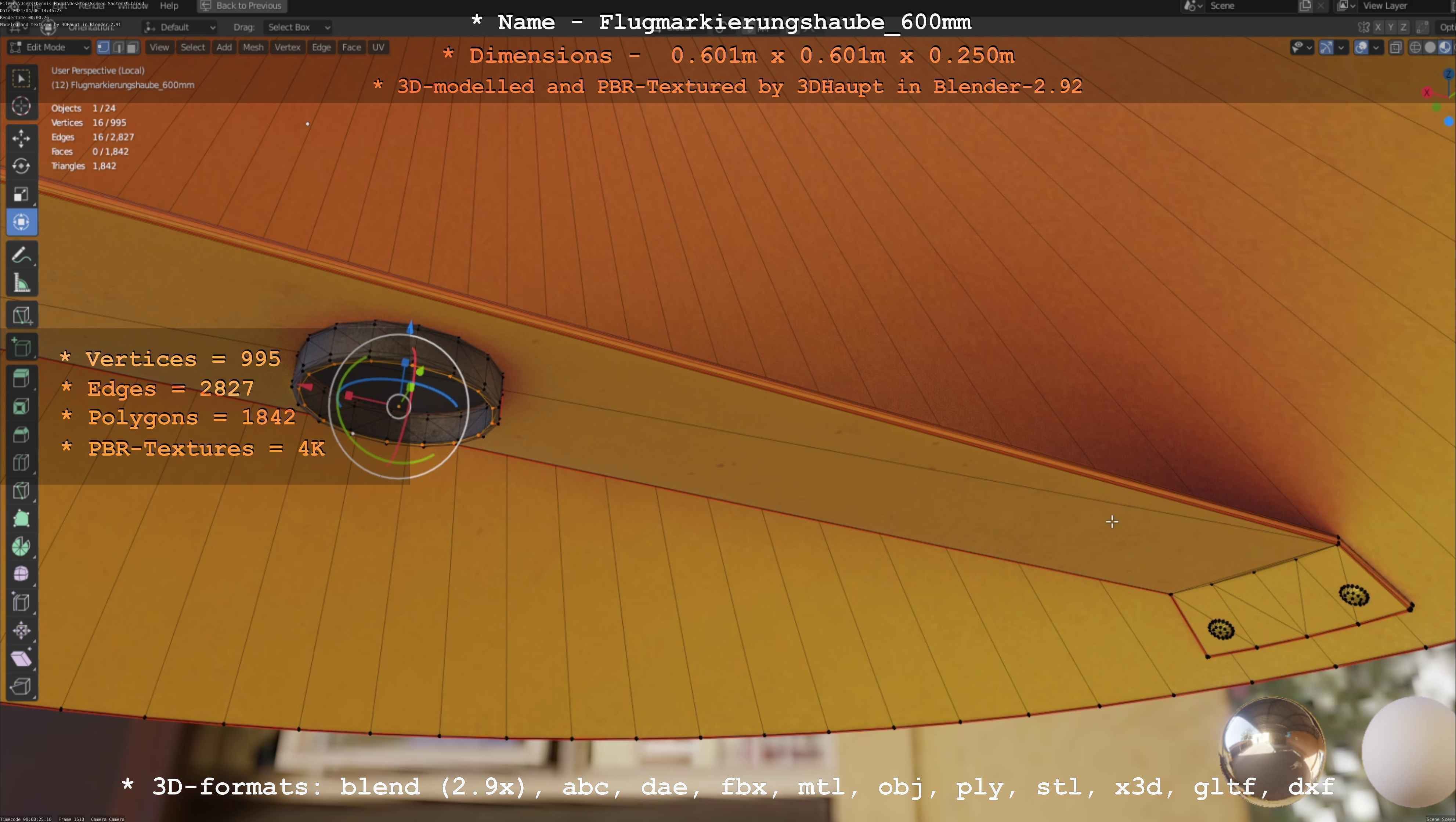Select the Annotate pencil tool
Screen dimensions: 1456x822
tap(21, 255)
